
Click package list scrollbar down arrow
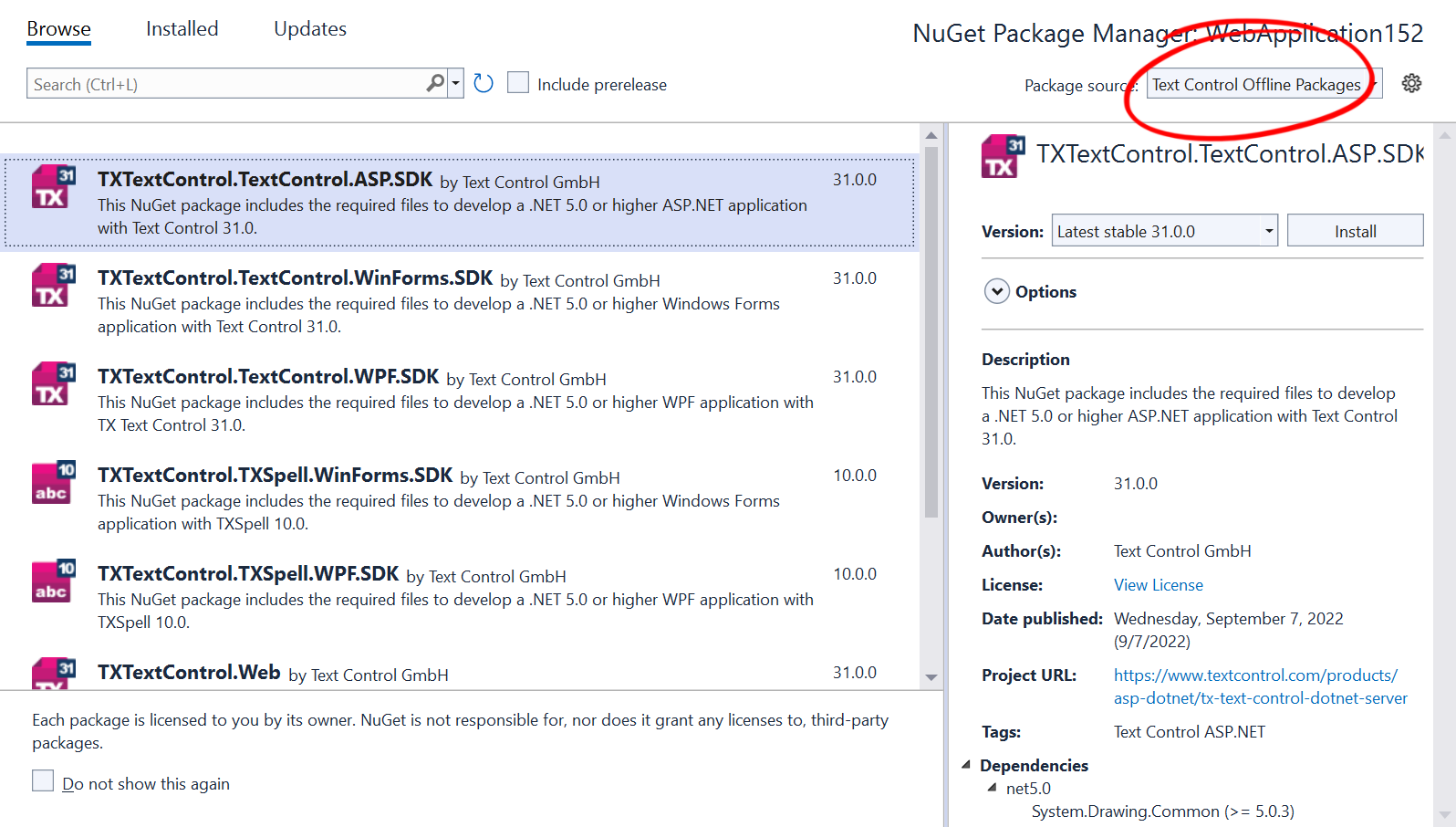[931, 677]
